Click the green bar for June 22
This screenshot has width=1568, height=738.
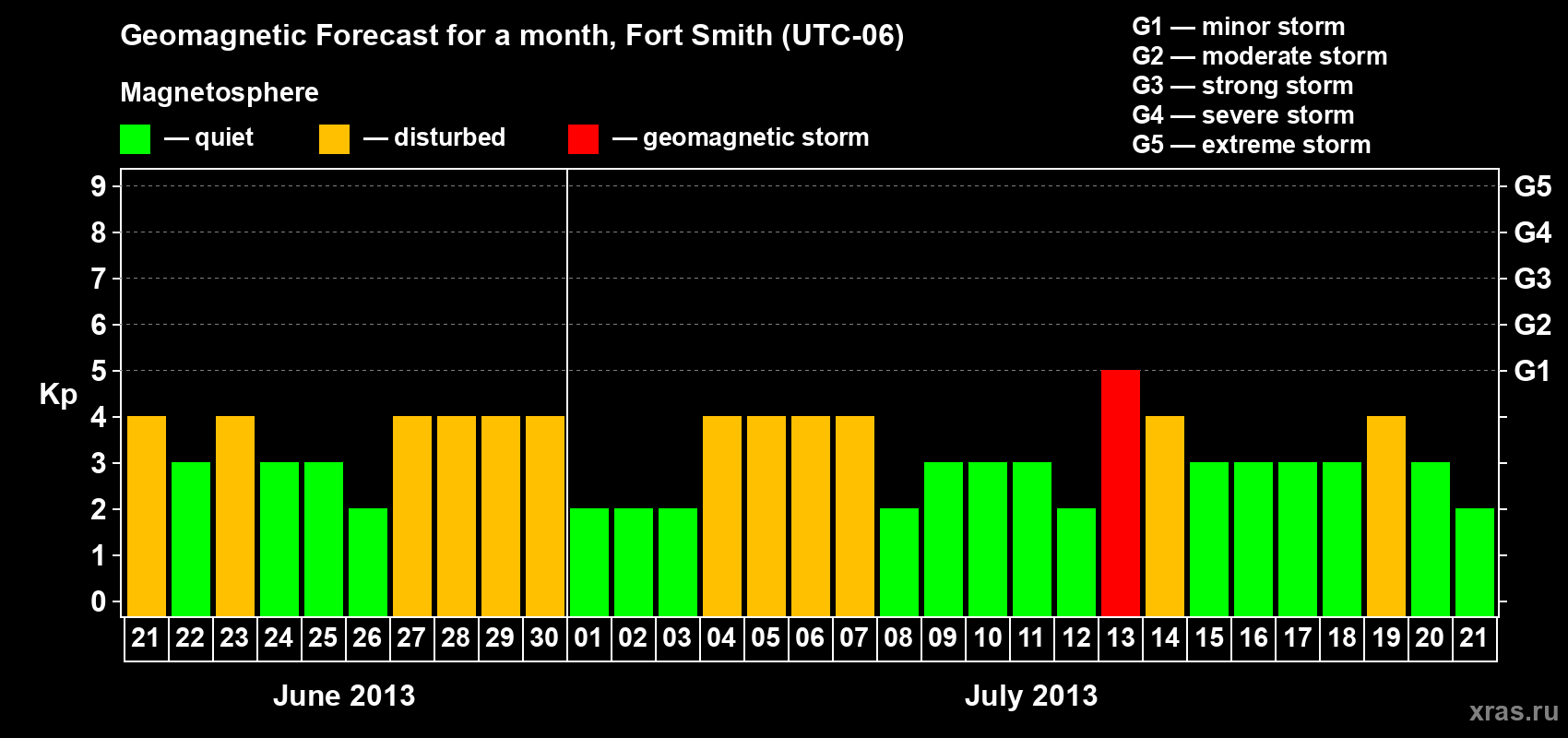click(191, 539)
